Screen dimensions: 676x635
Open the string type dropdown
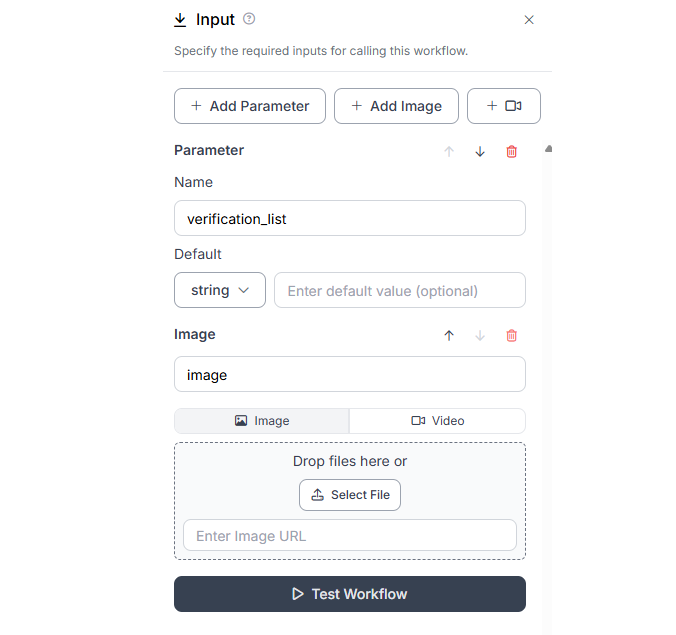tap(220, 290)
